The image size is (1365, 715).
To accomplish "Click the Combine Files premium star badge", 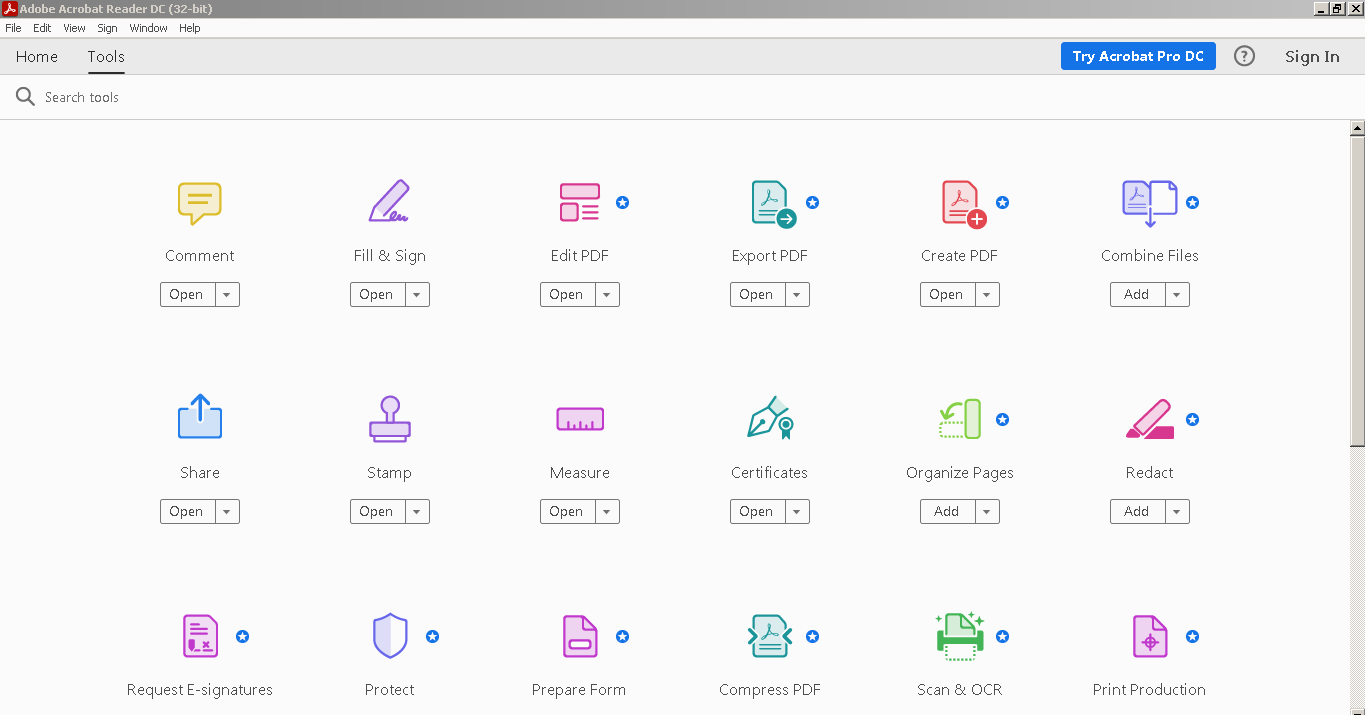I will pos(1192,202).
